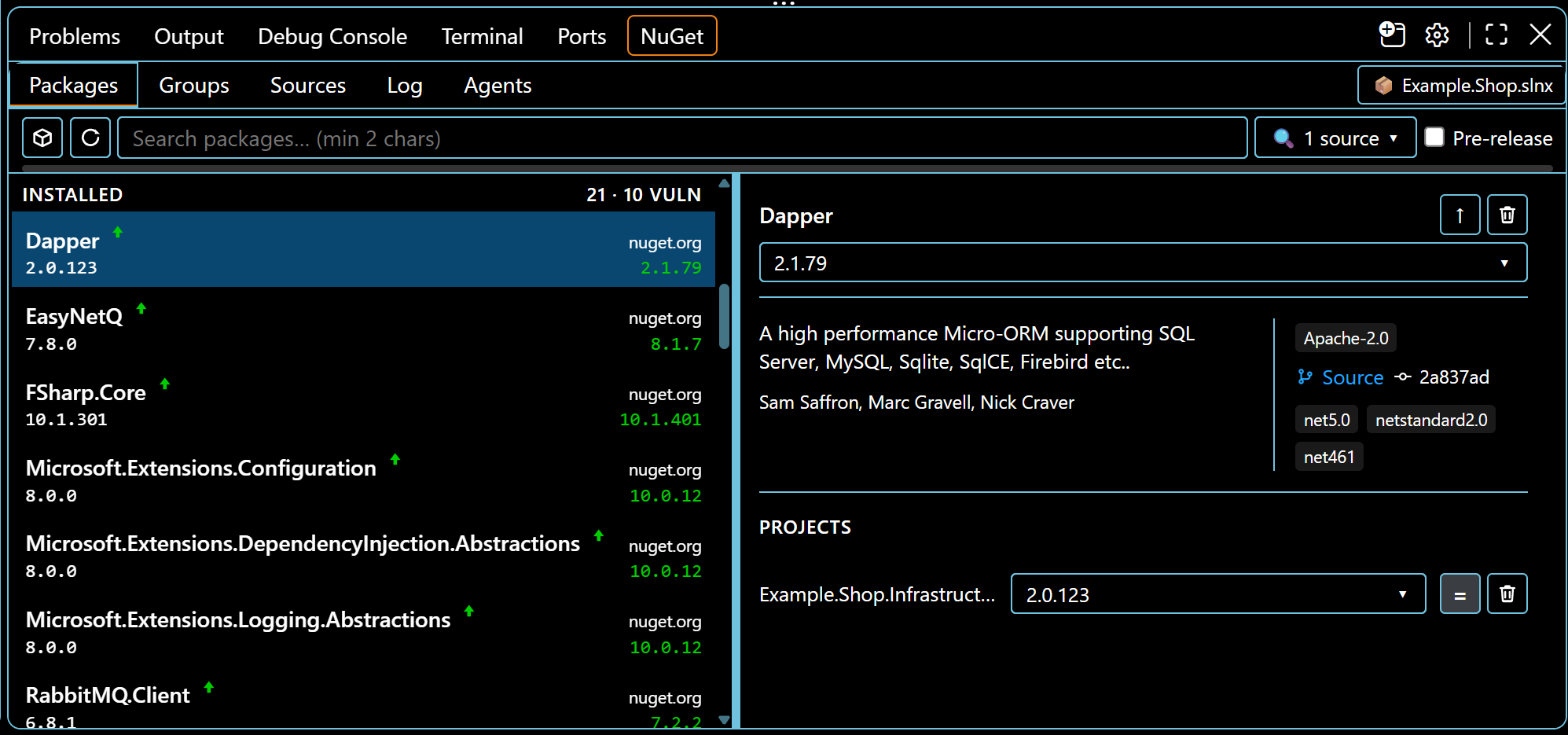Image resolution: width=1568 pixels, height=735 pixels.
Task: Open the panel settings gear
Action: point(1437,35)
